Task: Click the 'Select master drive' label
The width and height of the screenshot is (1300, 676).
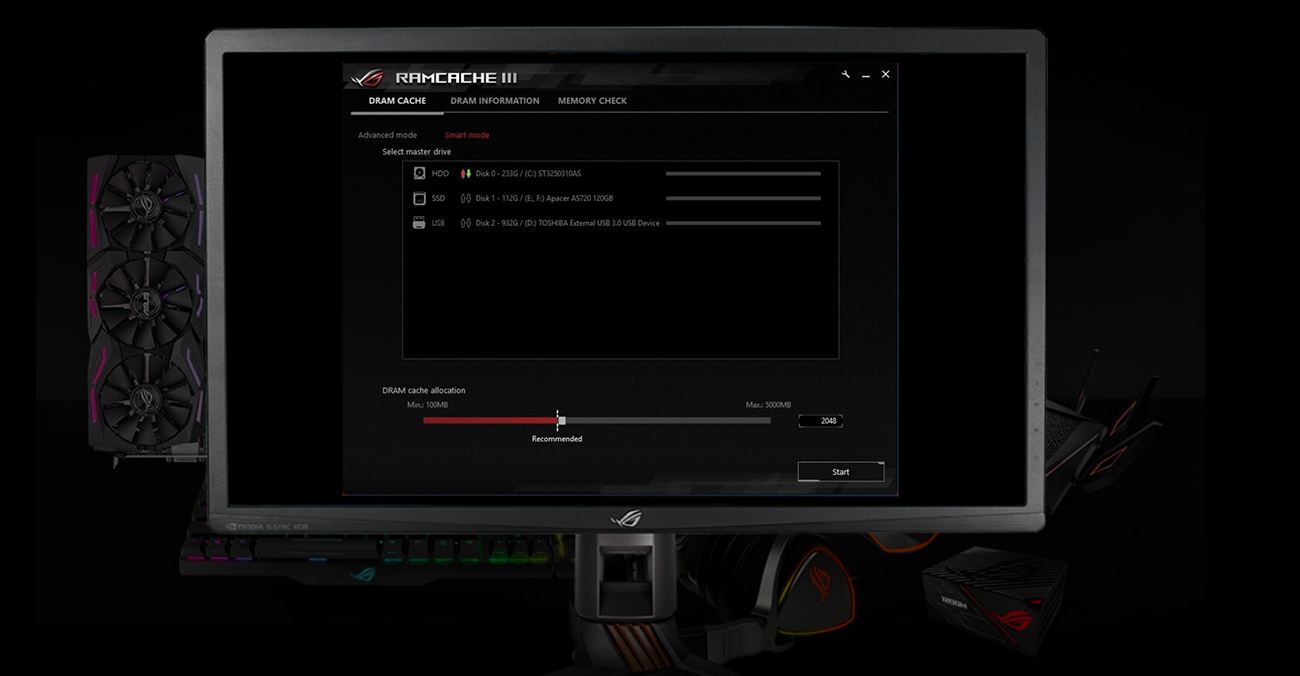Action: 417,152
